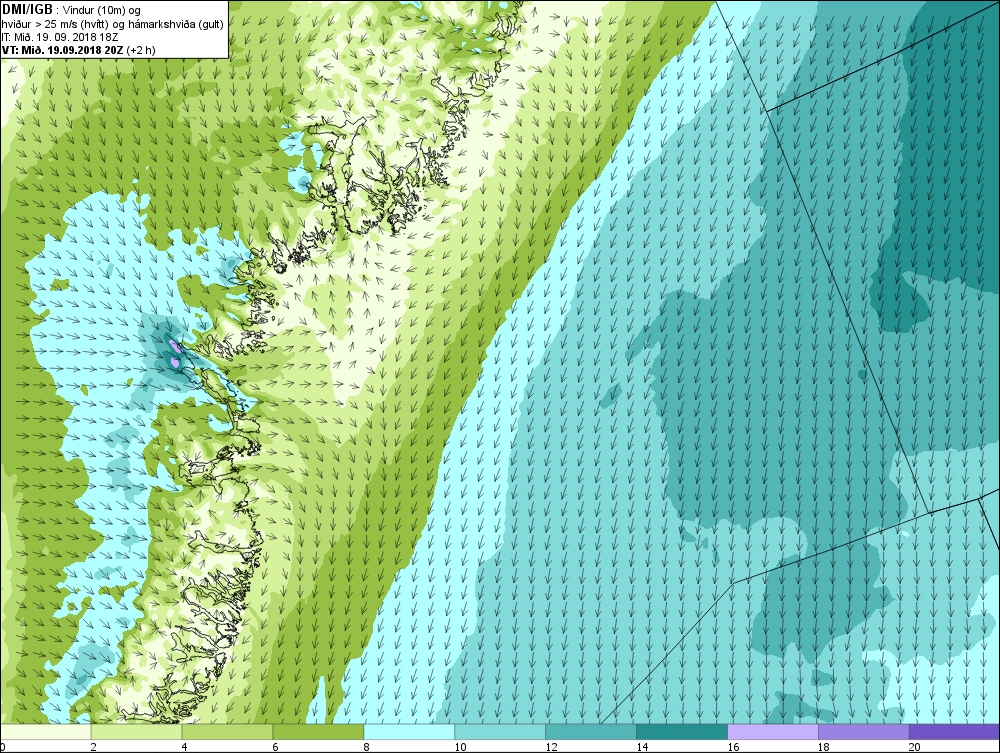Click the 6–8 m/s dark green legend swatch
This screenshot has width=1000, height=753.
pyautogui.click(x=318, y=731)
